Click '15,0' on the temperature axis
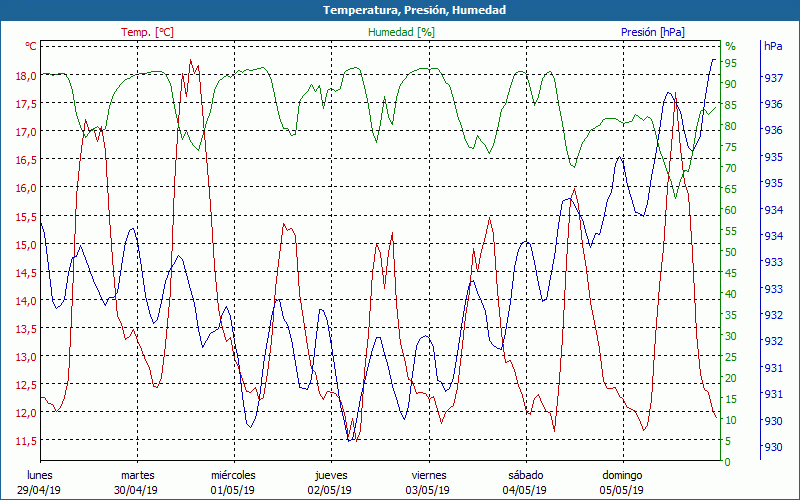Viewport: 800px width, 500px height. tap(26, 244)
